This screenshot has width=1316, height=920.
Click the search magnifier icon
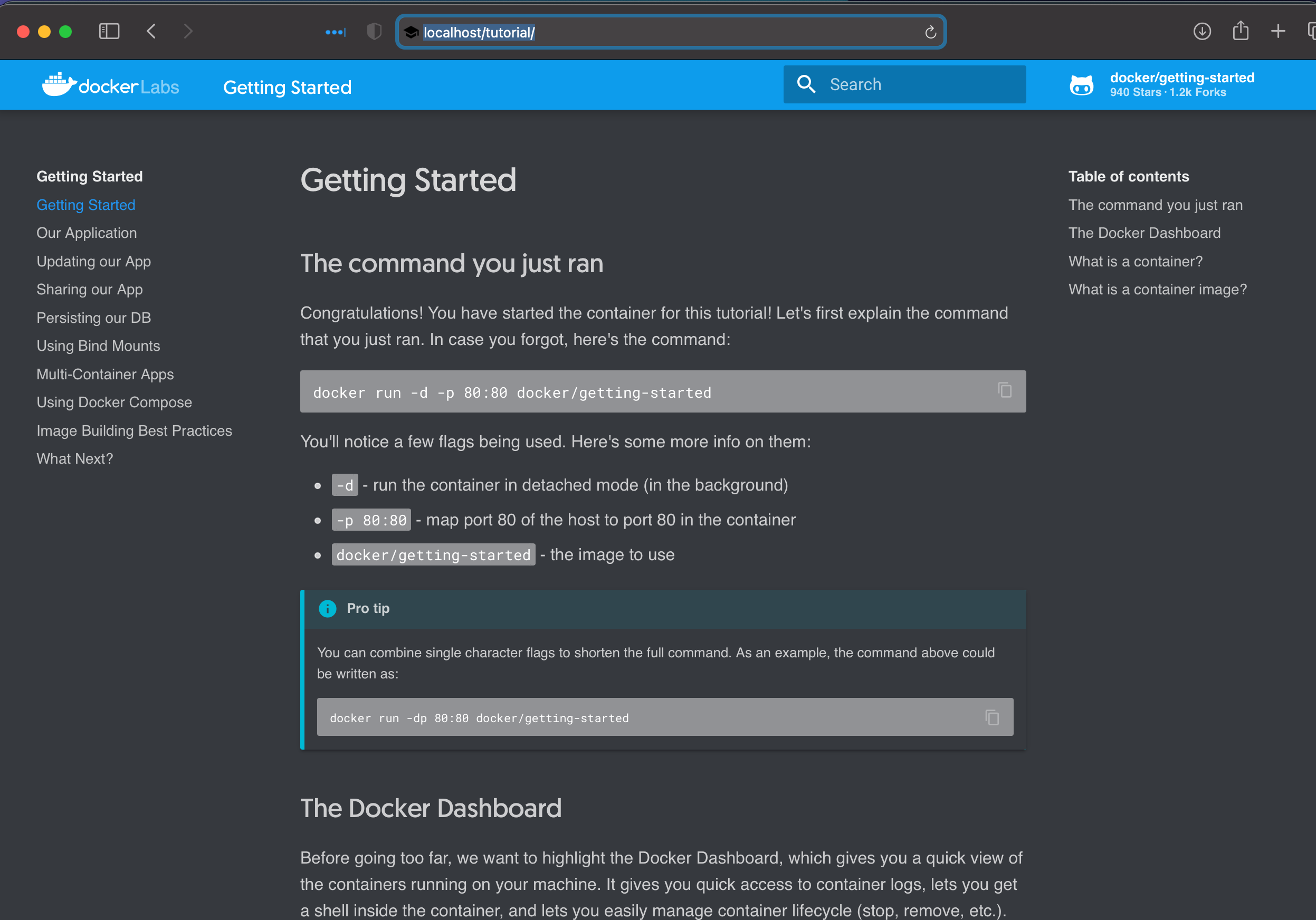coord(806,84)
